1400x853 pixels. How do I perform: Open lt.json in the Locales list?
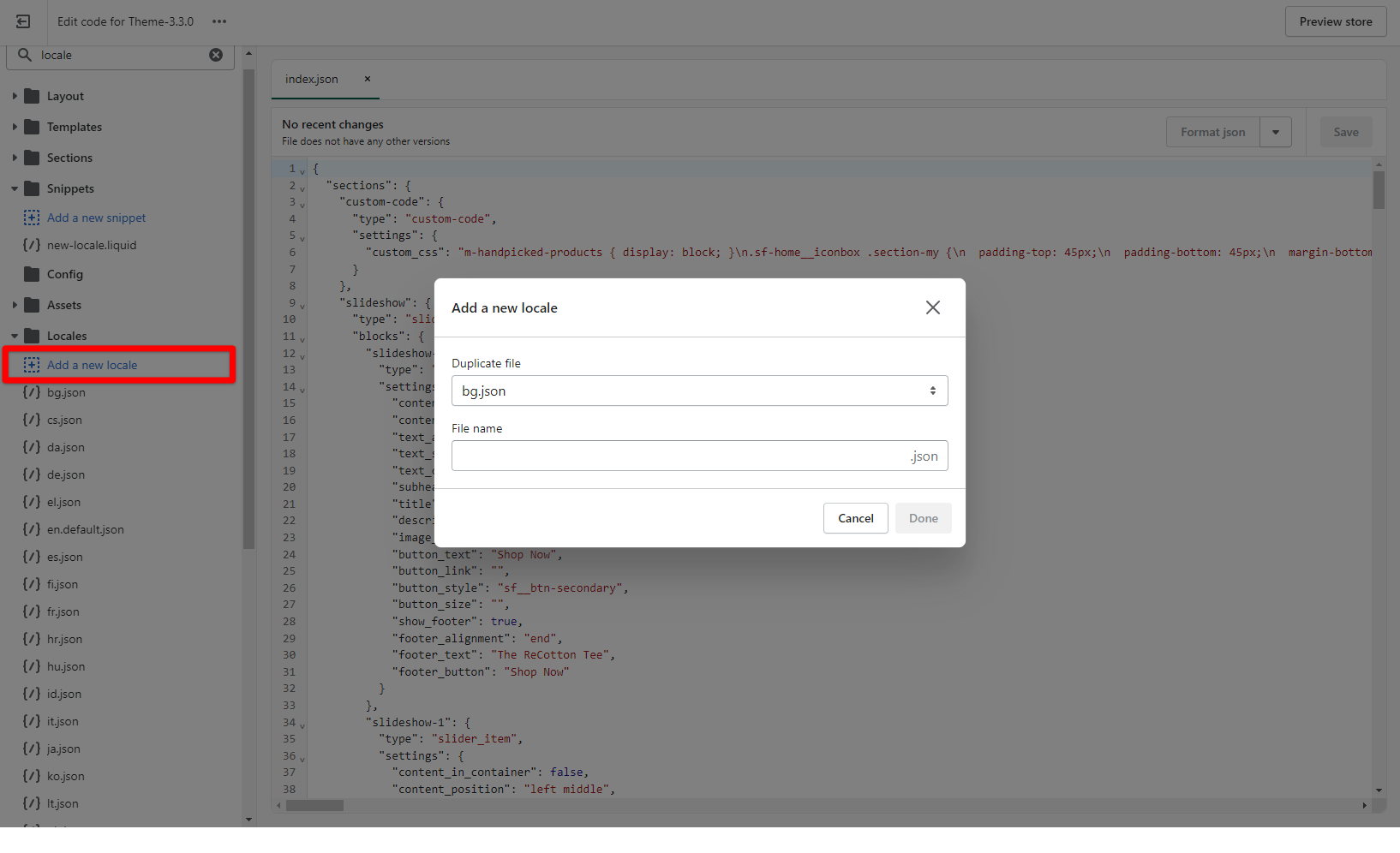click(x=63, y=803)
